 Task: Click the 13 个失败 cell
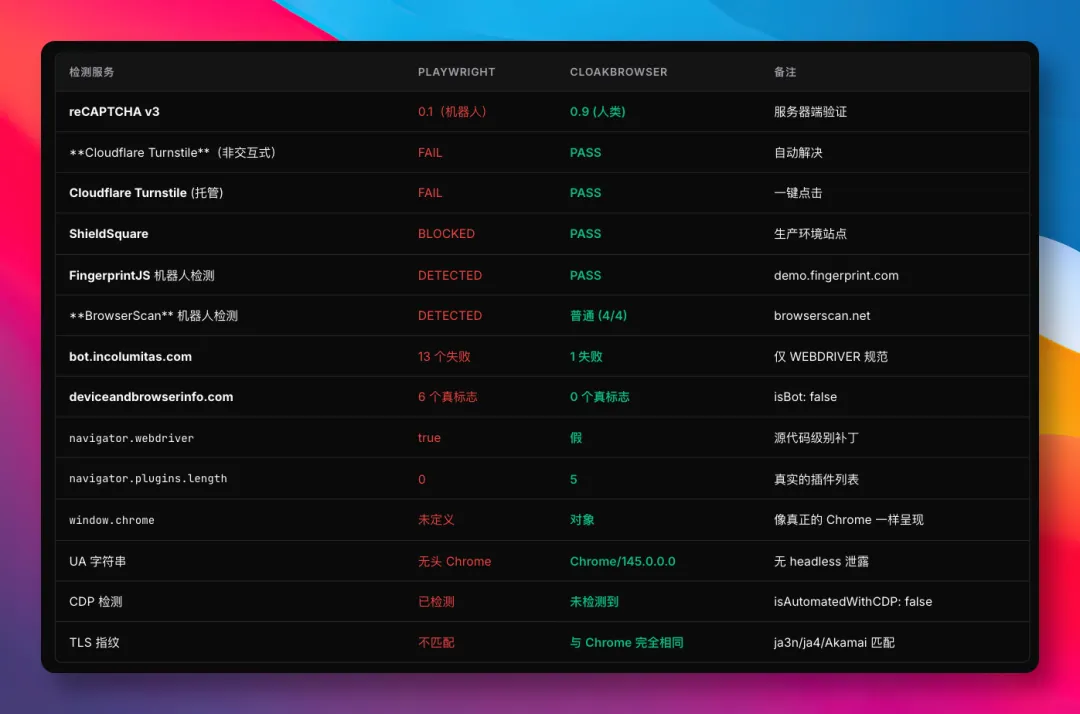pyautogui.click(x=444, y=357)
